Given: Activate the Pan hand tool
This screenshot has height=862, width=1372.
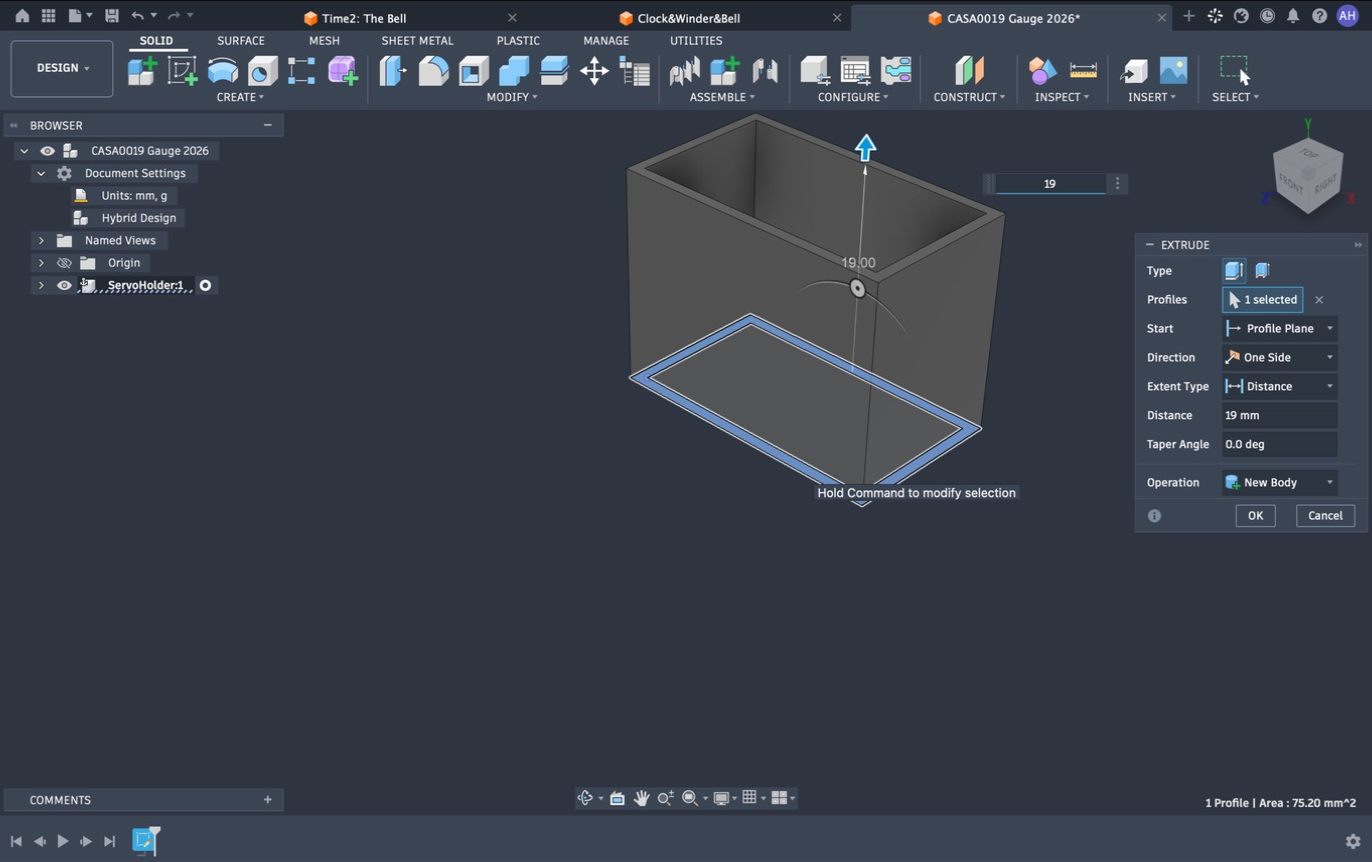Looking at the screenshot, I should (641, 798).
